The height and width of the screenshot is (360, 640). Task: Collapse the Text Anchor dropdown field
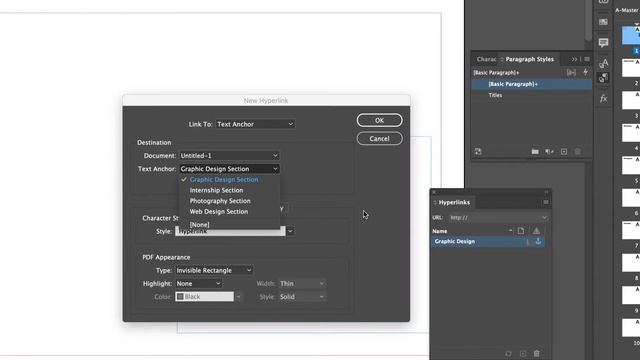tap(229, 169)
